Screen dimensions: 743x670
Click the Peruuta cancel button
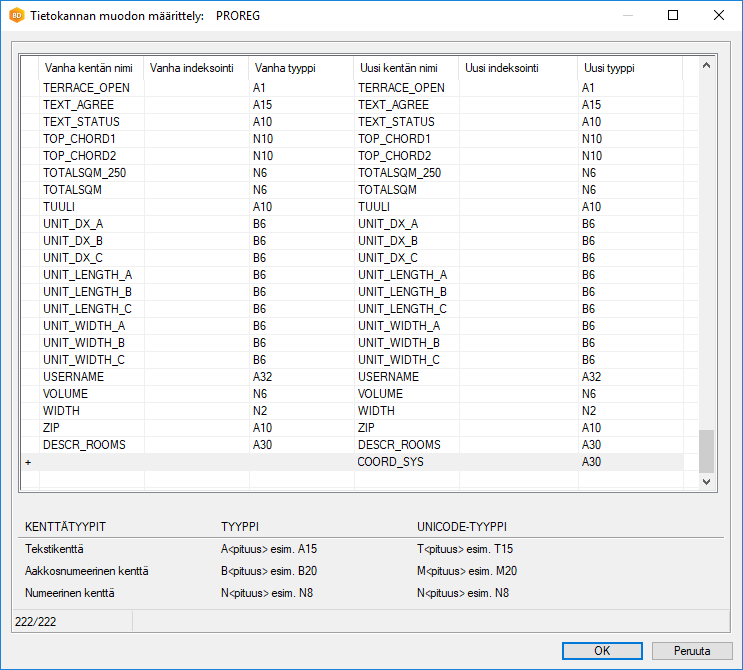pos(691,651)
